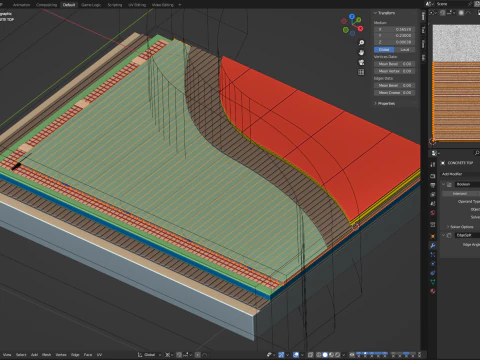Select material preview shading icon

click(x=331, y=355)
